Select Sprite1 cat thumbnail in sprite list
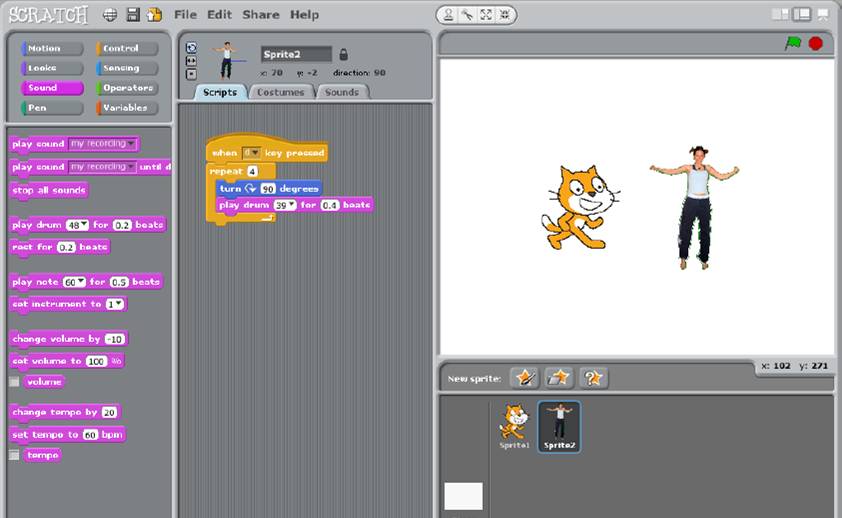Viewport: 842px width, 518px height. [514, 426]
